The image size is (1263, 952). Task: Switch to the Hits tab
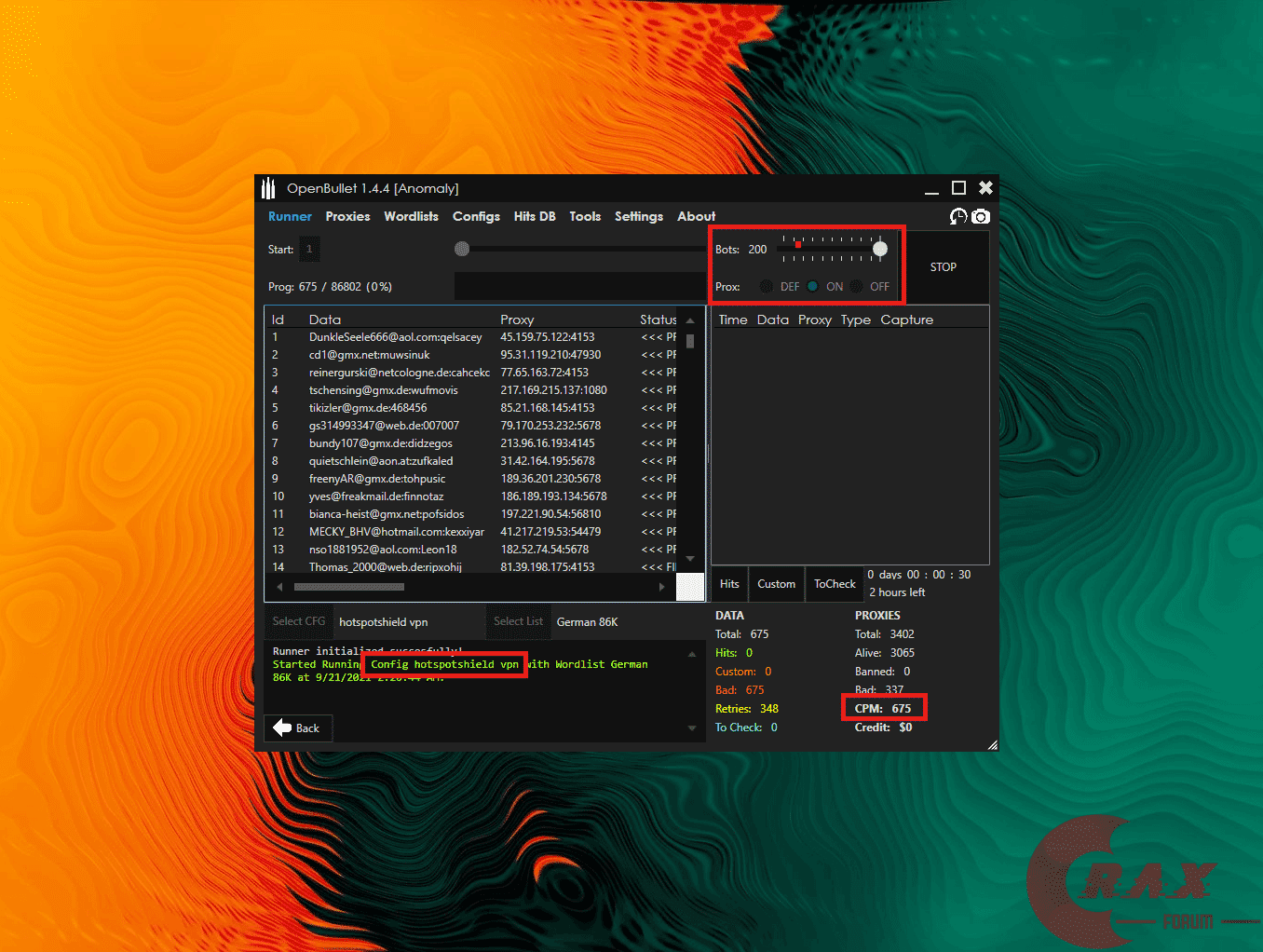(x=729, y=583)
